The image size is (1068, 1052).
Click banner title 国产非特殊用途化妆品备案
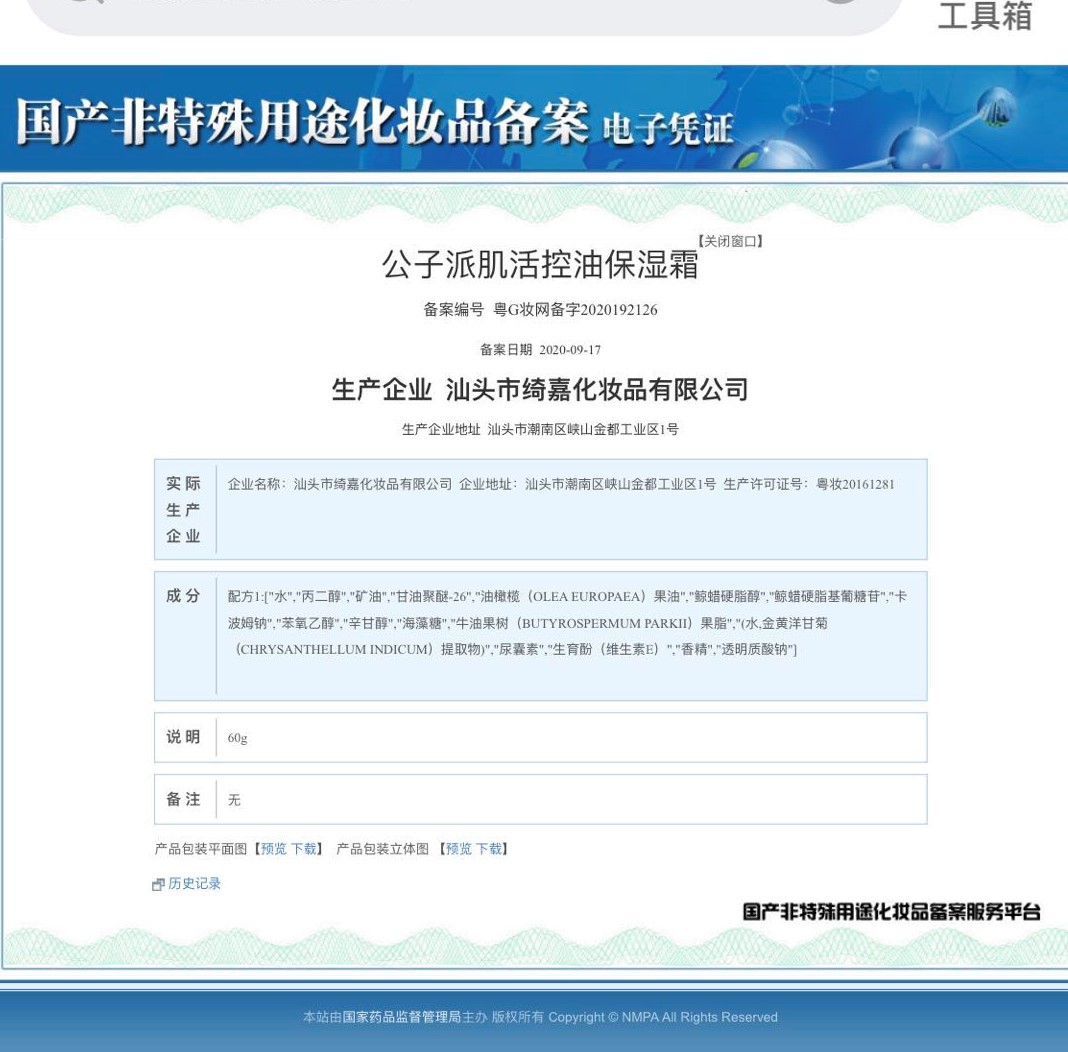point(302,122)
